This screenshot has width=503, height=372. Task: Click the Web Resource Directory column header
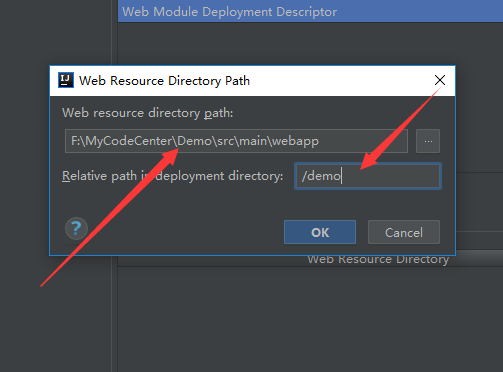click(x=378, y=260)
